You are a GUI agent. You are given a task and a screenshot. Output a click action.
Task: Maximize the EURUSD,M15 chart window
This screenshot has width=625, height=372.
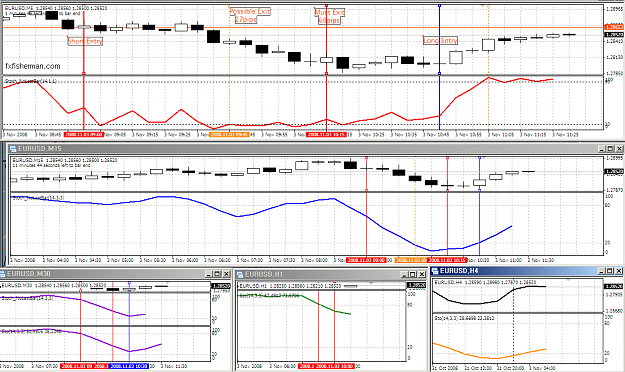coord(610,149)
